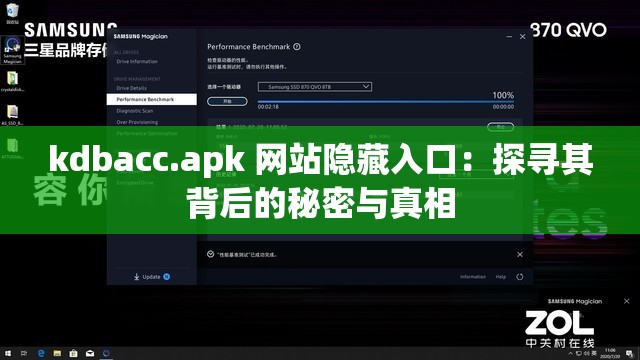
Task: Click the refresh icon next to Help
Action: point(520,277)
